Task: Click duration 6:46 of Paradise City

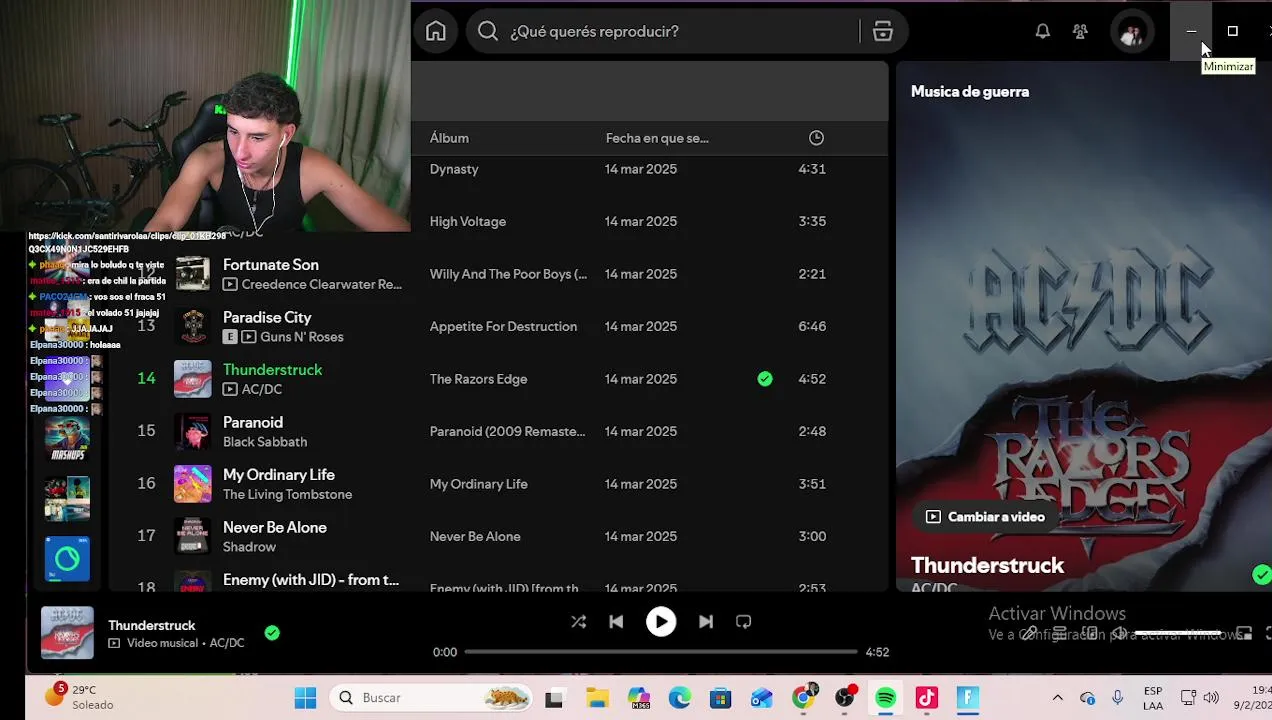Action: [812, 326]
